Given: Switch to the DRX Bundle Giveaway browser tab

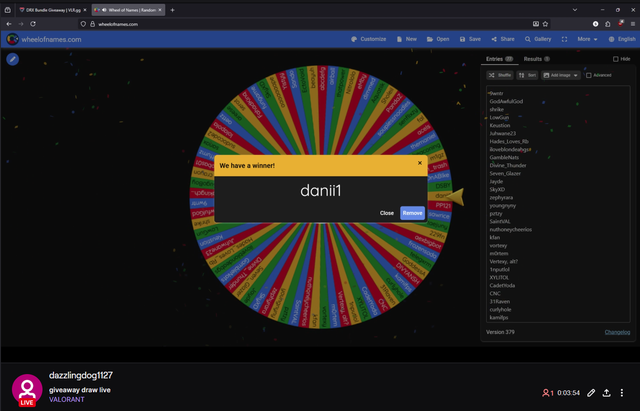Looking at the screenshot, I should click(x=50, y=10).
